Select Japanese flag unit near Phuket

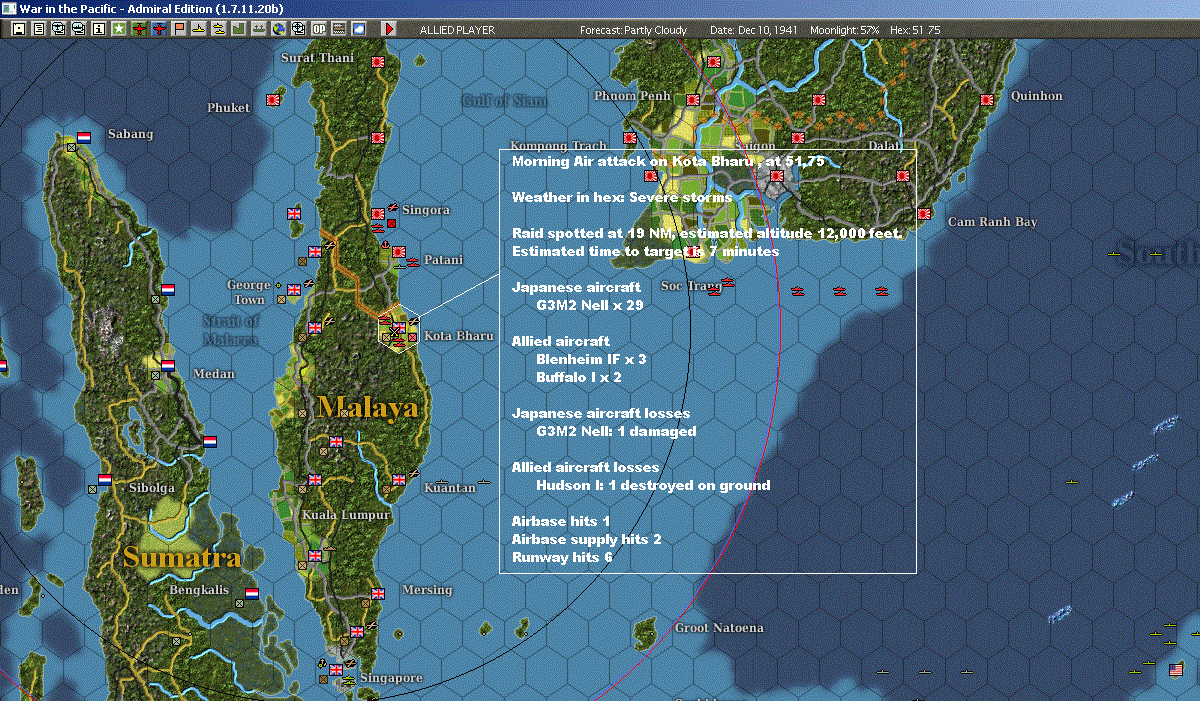273,101
